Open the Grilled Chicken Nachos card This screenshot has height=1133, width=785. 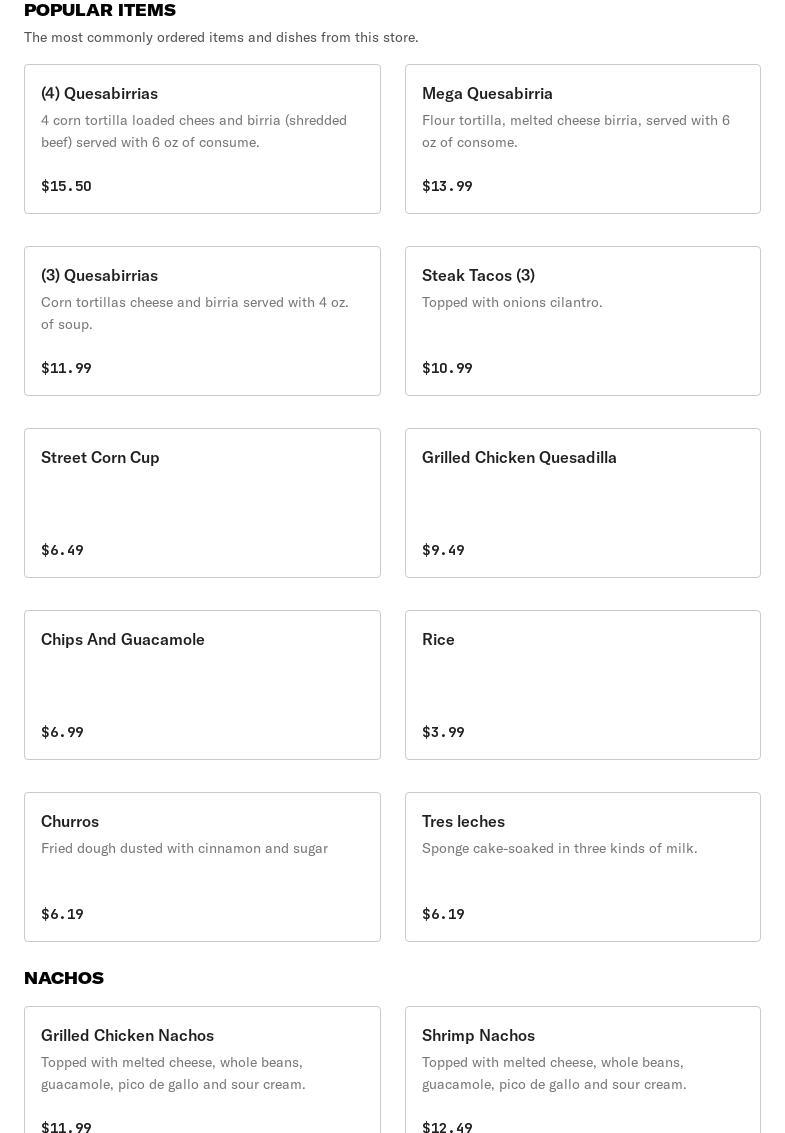[x=202, y=1070]
